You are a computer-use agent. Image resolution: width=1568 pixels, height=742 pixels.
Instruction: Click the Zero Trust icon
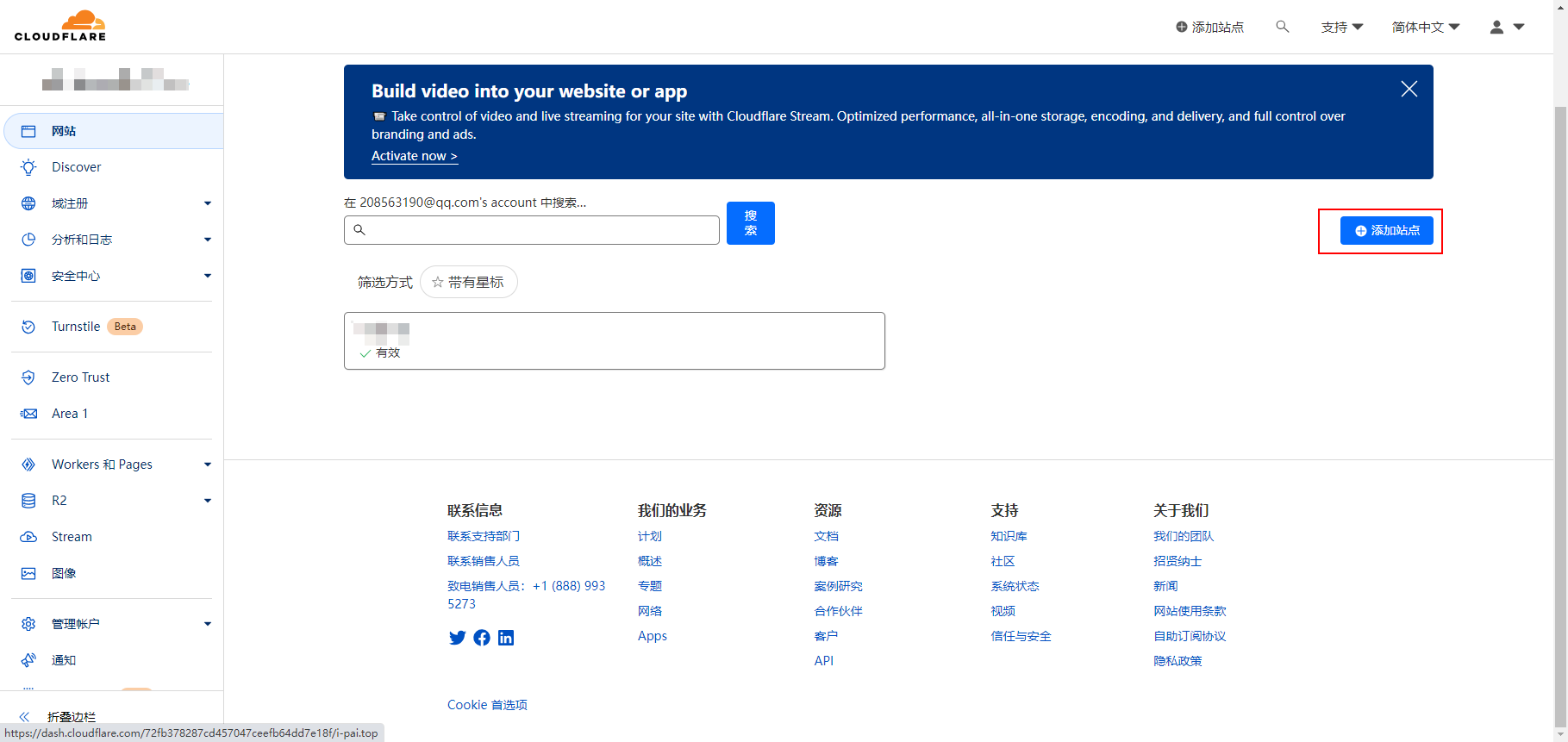pos(28,377)
